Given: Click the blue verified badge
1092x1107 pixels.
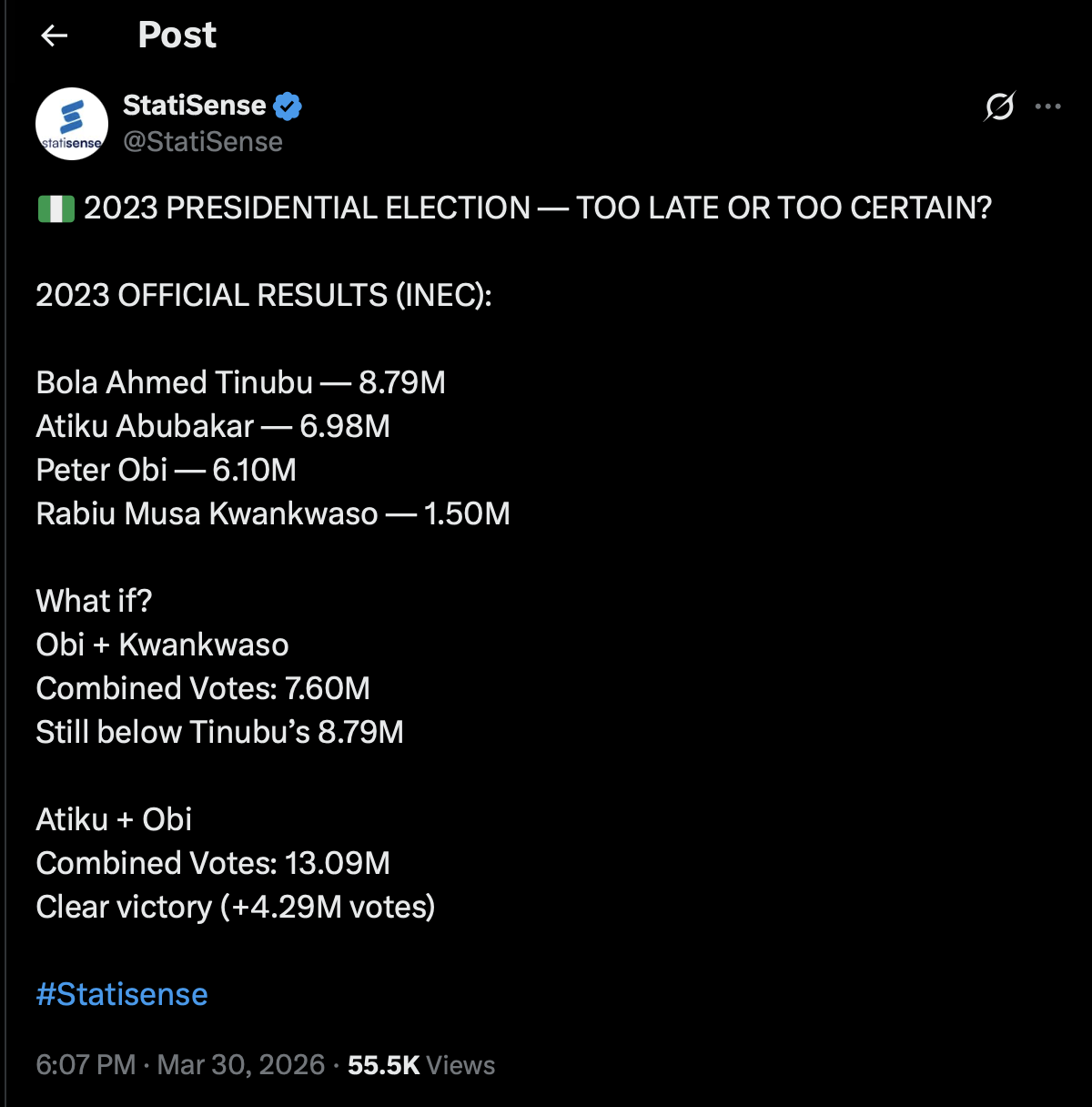Looking at the screenshot, I should (x=288, y=107).
